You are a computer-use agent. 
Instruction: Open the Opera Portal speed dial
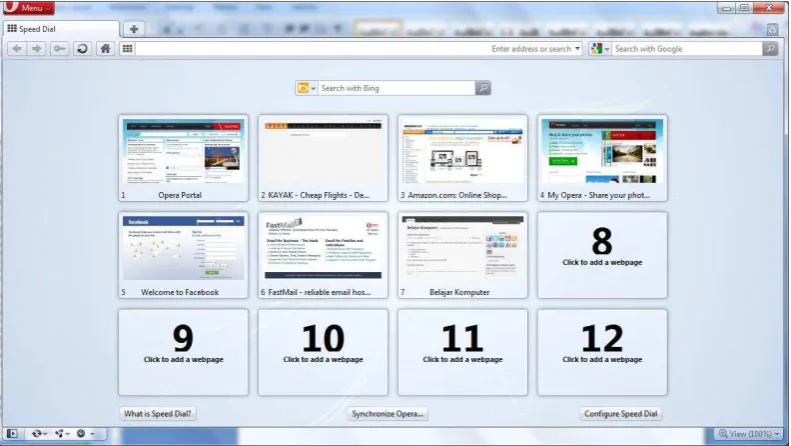pyautogui.click(x=184, y=158)
